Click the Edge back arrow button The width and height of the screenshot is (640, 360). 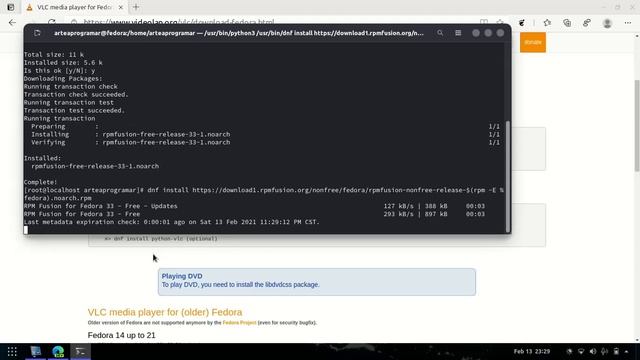tap(12, 22)
